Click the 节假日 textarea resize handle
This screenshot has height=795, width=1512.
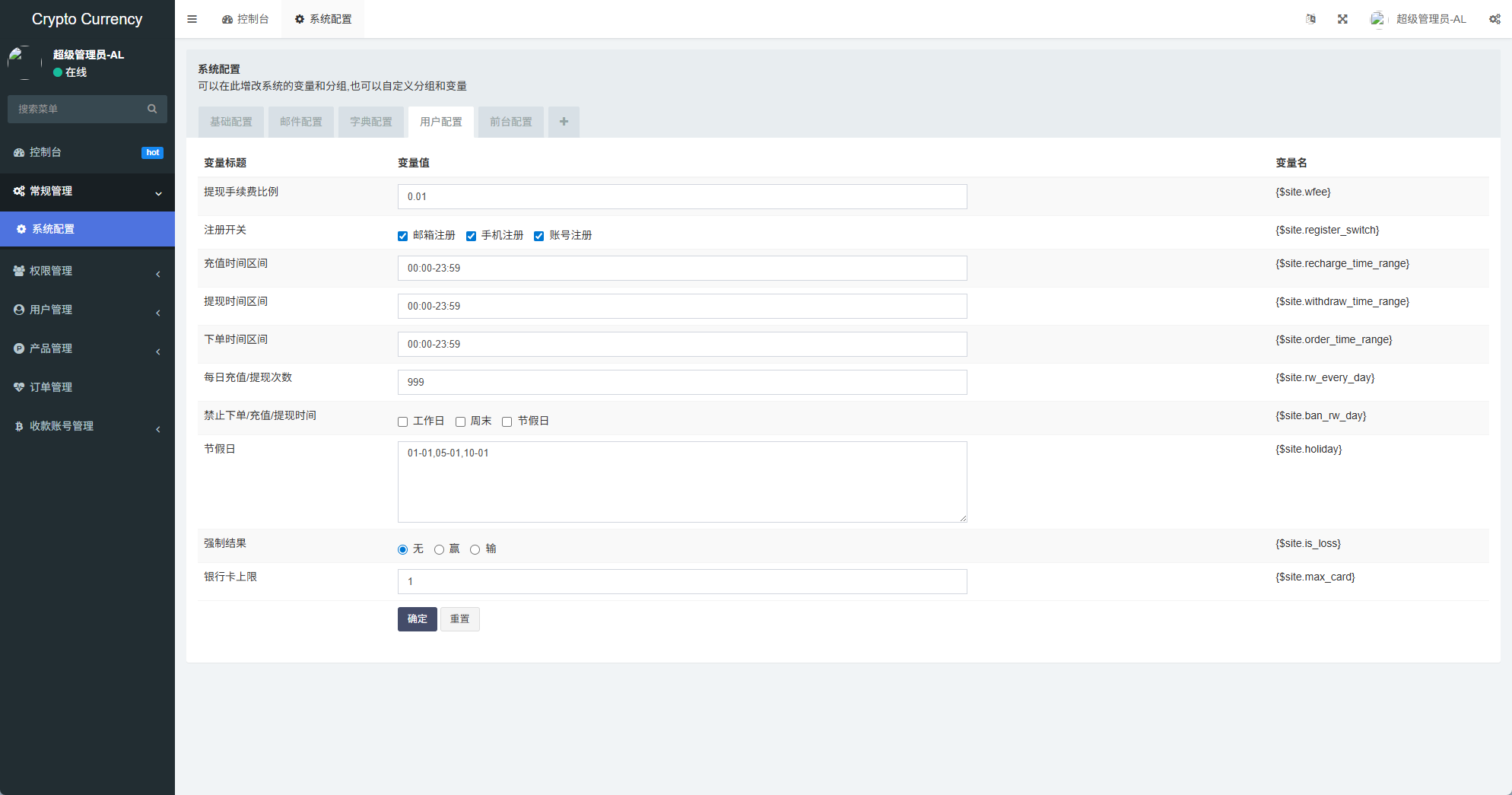(x=963, y=518)
